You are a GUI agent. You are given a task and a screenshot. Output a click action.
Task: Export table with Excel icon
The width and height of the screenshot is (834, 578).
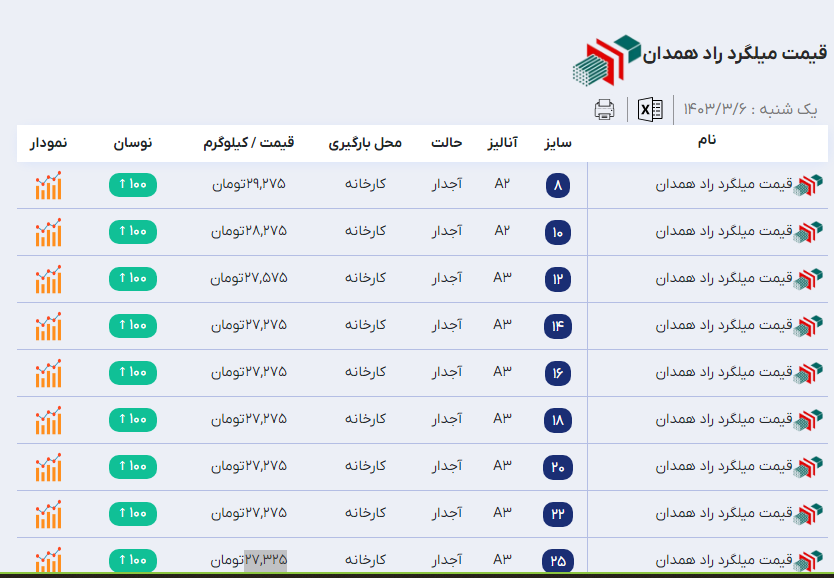[x=650, y=110]
